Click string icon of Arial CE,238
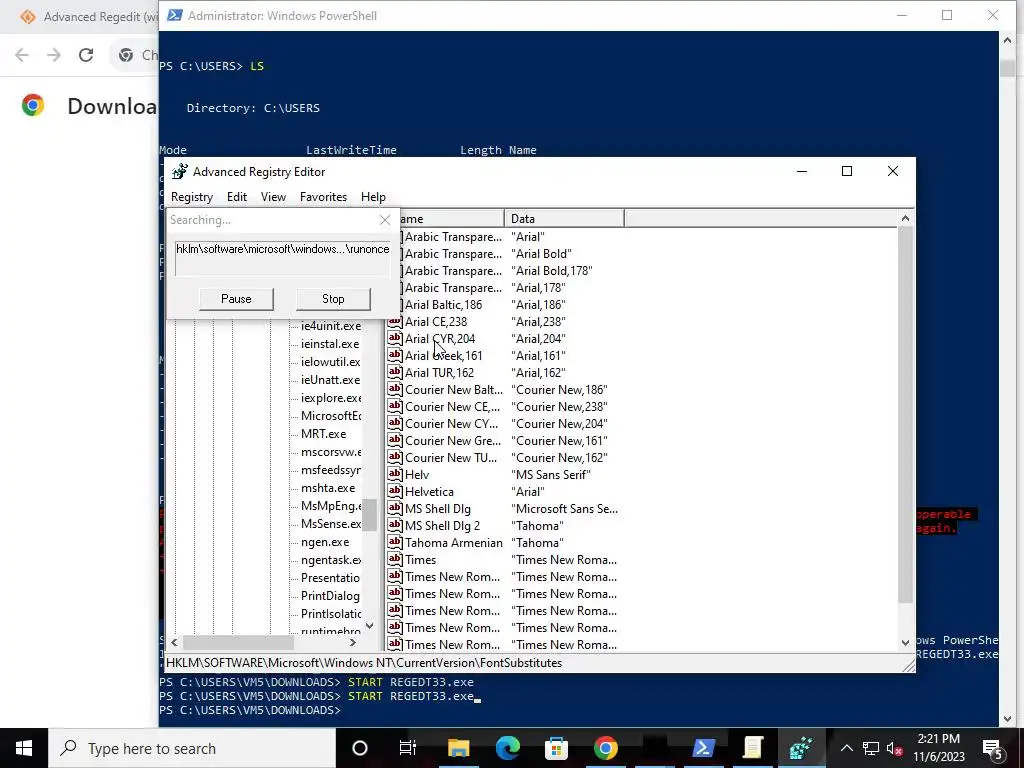The image size is (1024, 768). click(394, 321)
